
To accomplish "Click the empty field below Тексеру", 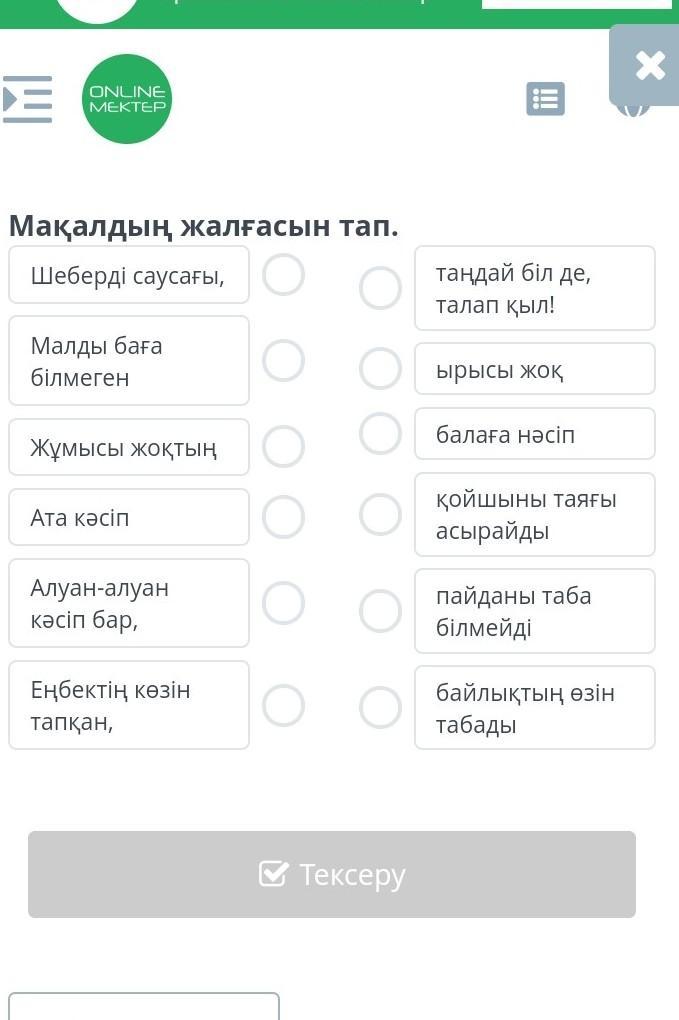I will tap(144, 1006).
